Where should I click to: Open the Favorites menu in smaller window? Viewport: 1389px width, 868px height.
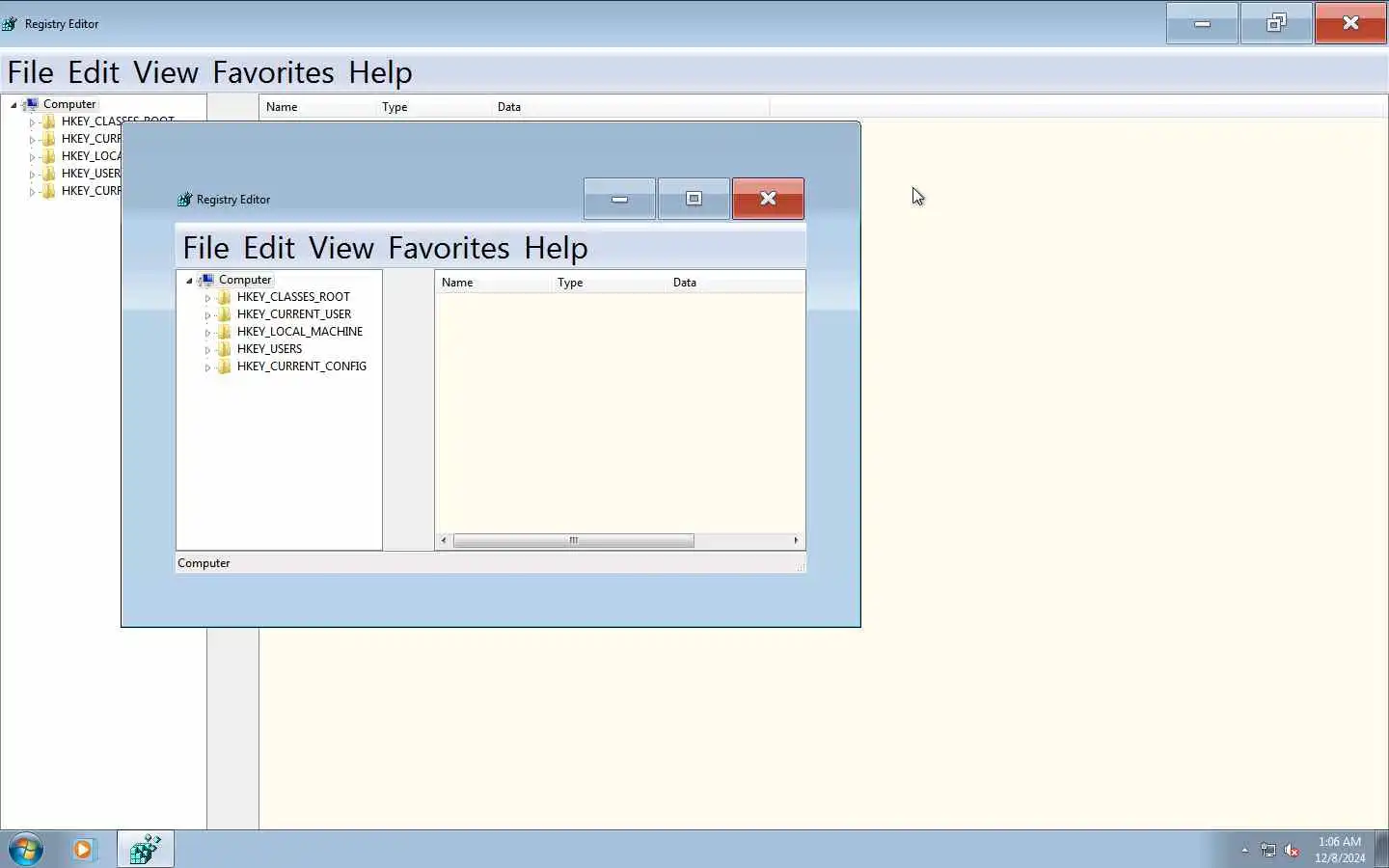(x=449, y=249)
